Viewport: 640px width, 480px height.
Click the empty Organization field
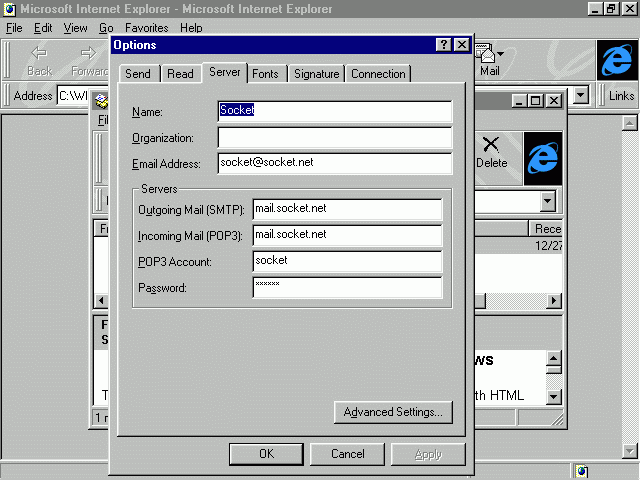(335, 138)
